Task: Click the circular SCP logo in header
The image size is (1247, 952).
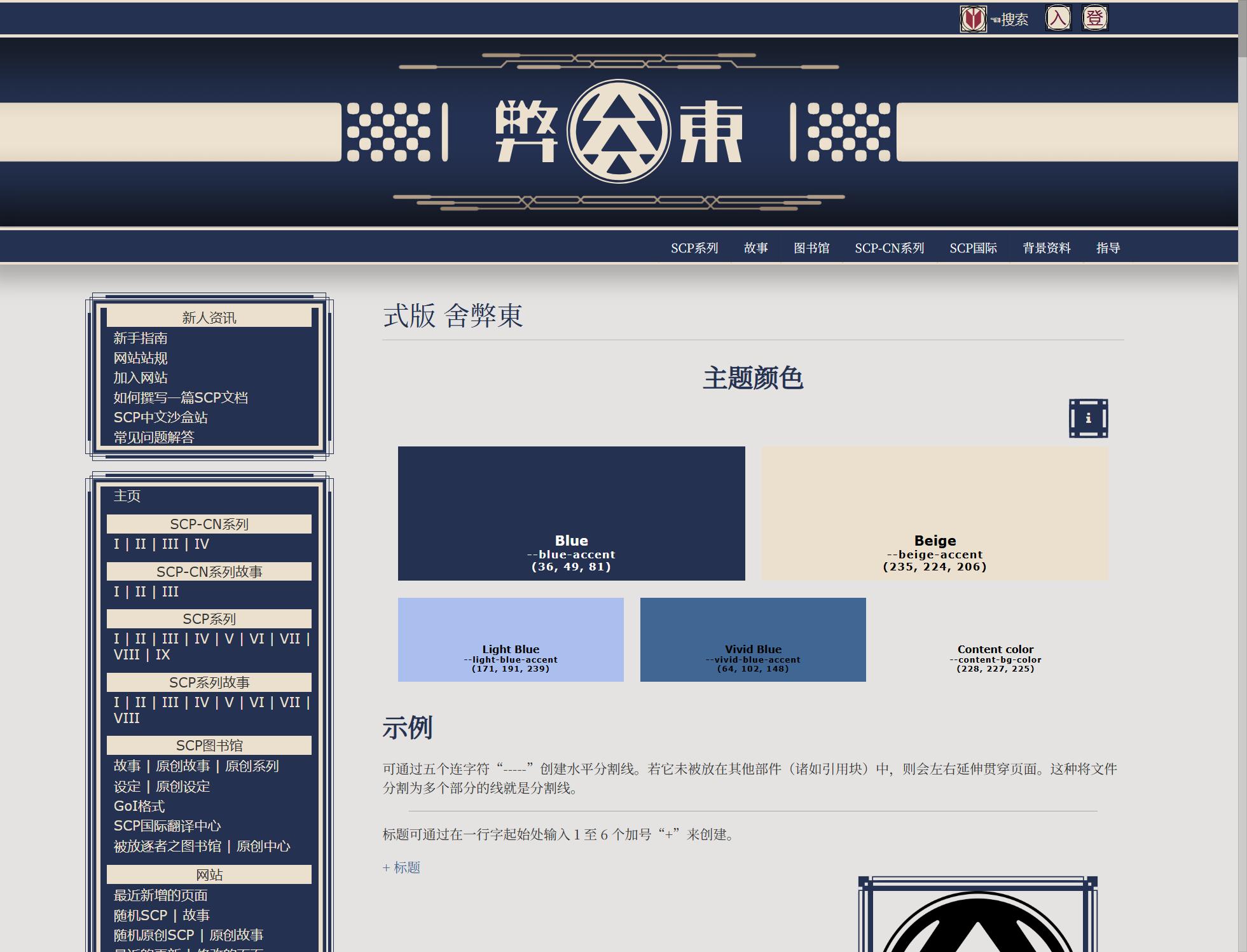Action: tap(618, 132)
